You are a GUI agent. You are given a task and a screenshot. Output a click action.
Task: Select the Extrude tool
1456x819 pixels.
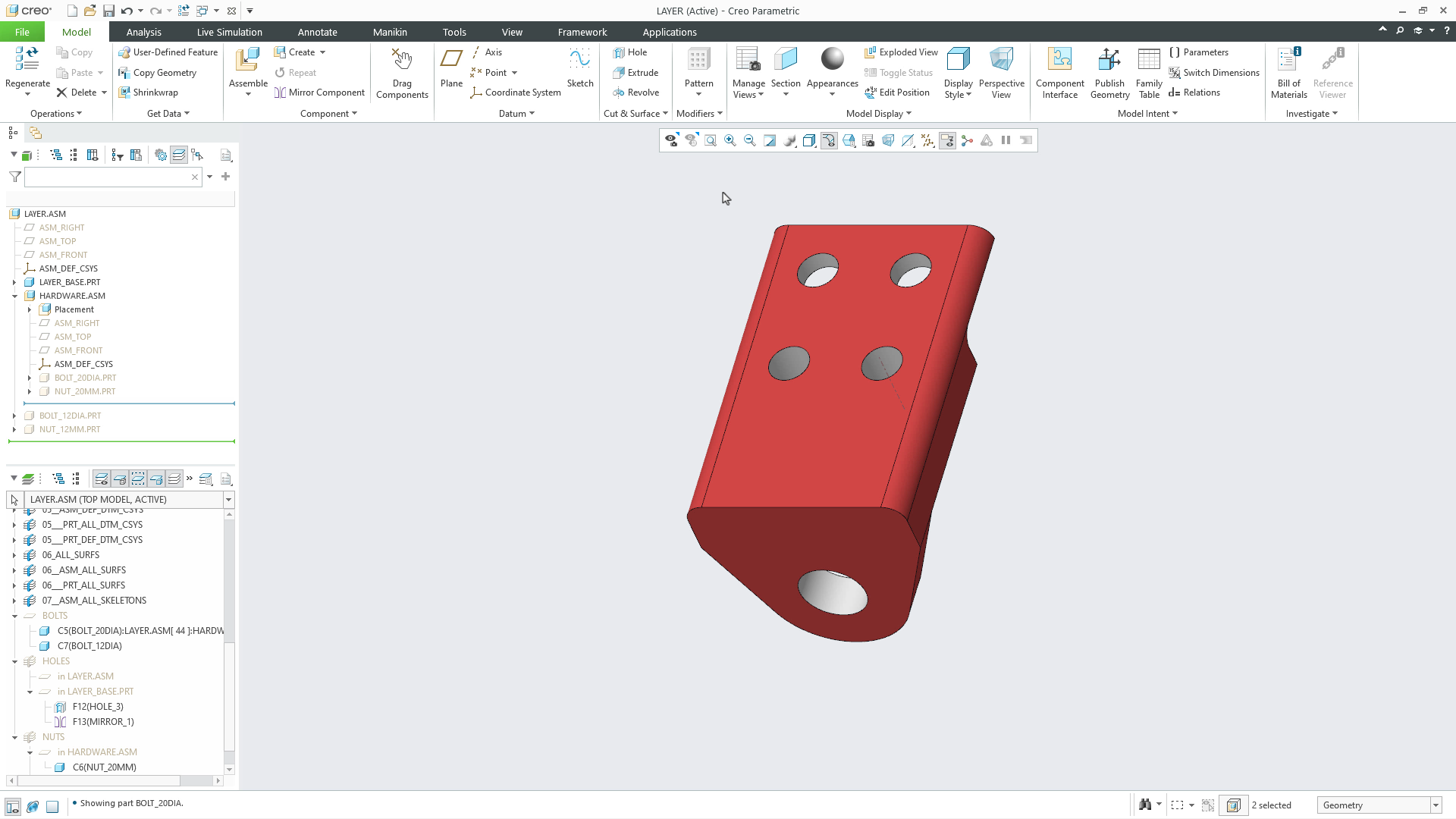click(635, 73)
